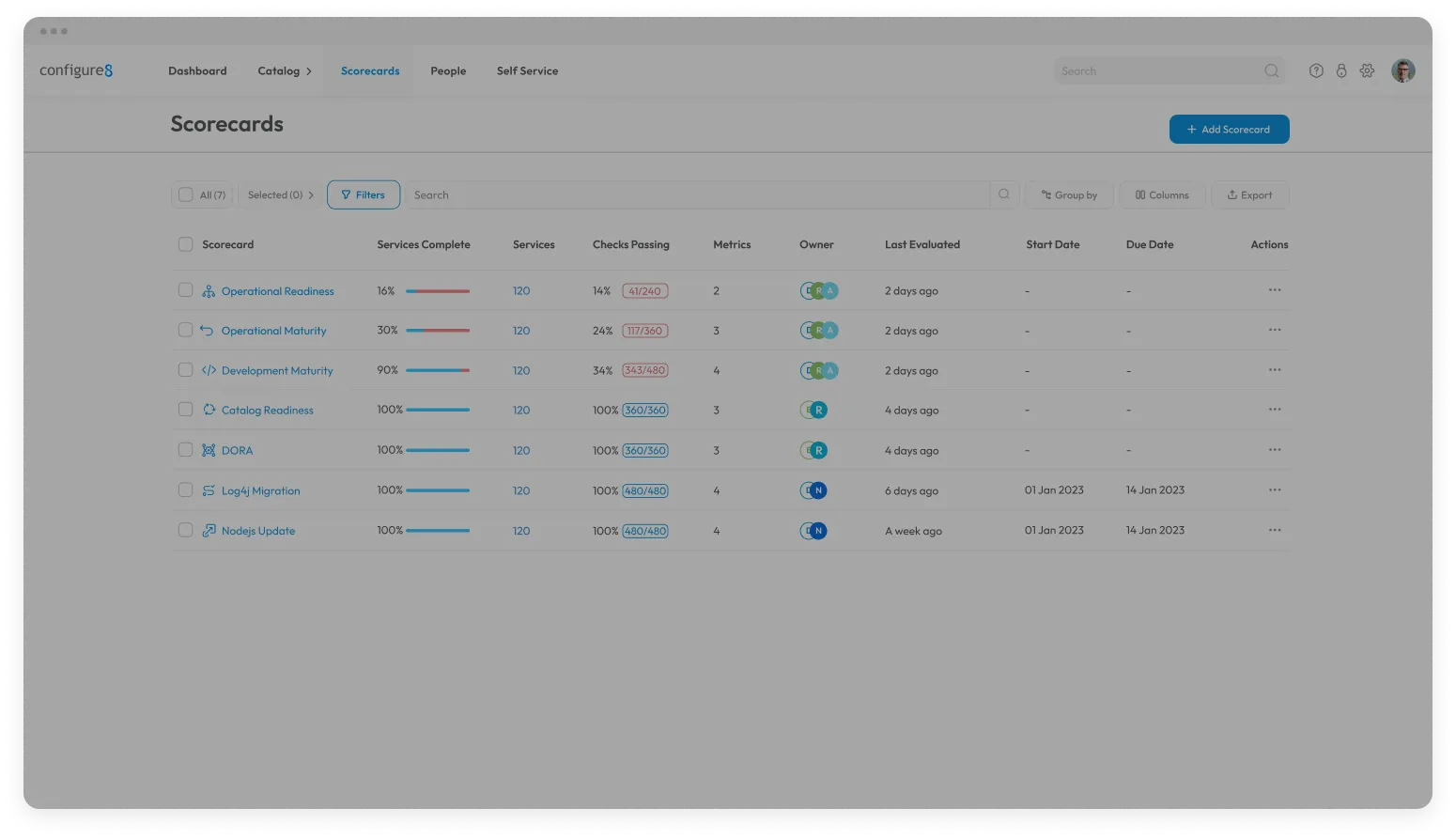Expand the Catalog menu
The height and width of the screenshot is (839, 1456).
(x=285, y=71)
